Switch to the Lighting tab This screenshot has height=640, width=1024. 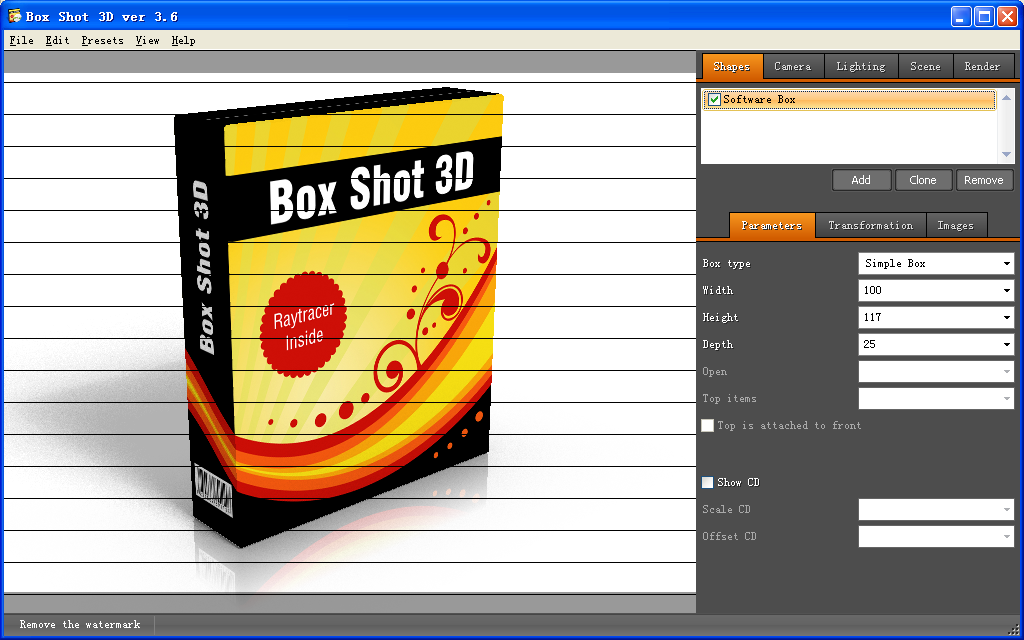[861, 67]
